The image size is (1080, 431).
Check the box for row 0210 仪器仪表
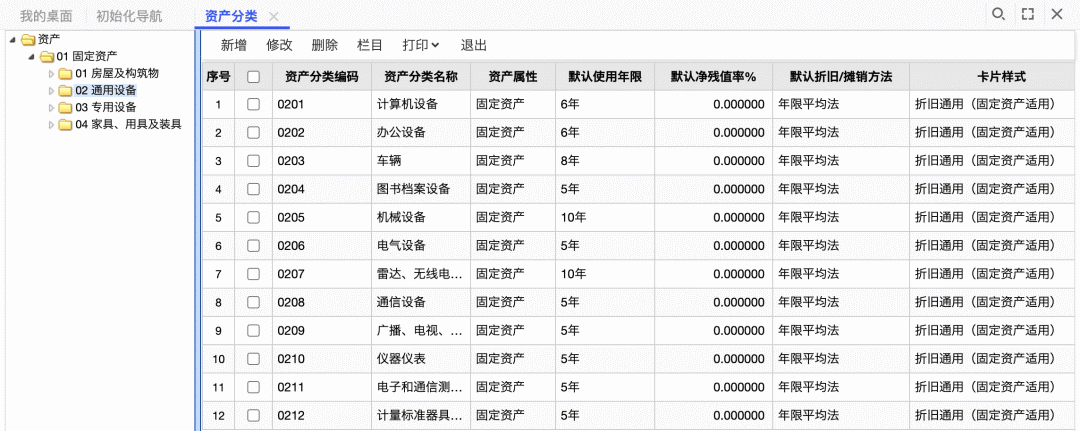point(253,359)
